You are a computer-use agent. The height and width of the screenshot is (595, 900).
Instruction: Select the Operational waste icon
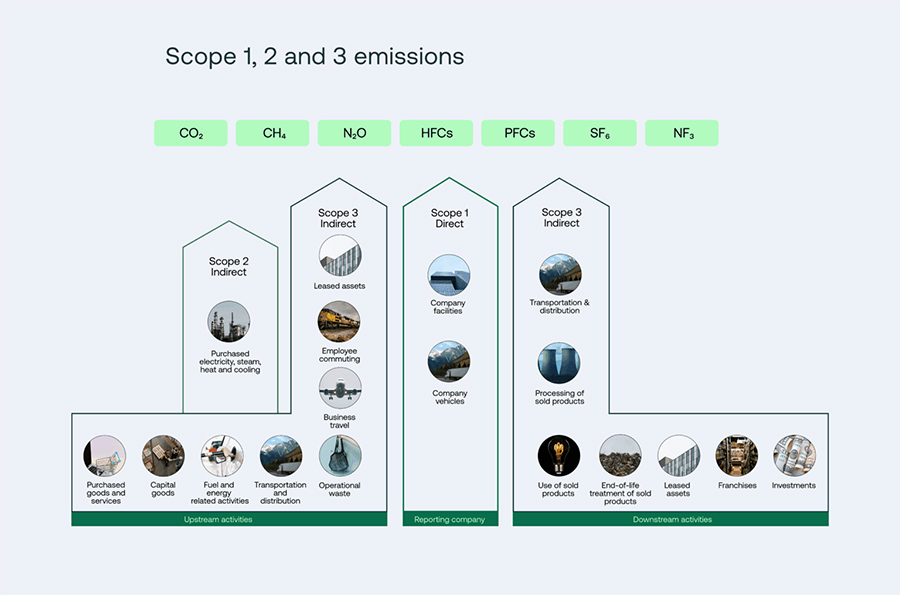[339, 453]
